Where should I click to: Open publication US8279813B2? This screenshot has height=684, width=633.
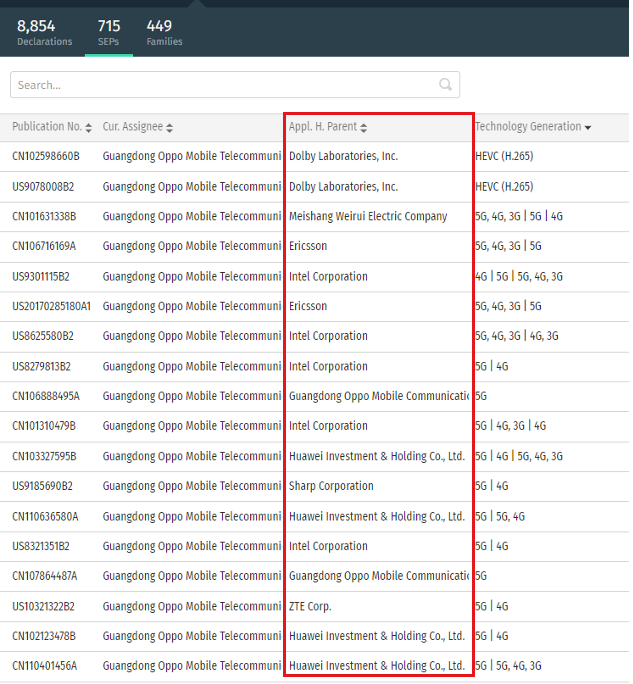pyautogui.click(x=41, y=366)
